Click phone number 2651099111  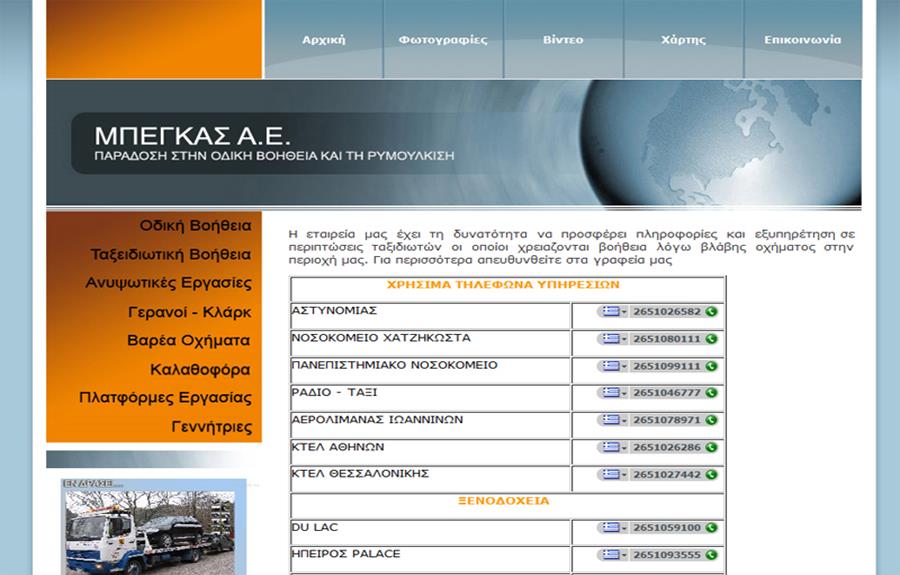(x=667, y=366)
